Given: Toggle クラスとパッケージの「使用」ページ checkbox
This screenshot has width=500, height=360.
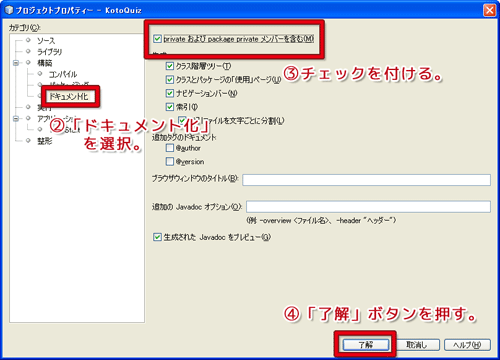Looking at the screenshot, I should pyautogui.click(x=170, y=80).
